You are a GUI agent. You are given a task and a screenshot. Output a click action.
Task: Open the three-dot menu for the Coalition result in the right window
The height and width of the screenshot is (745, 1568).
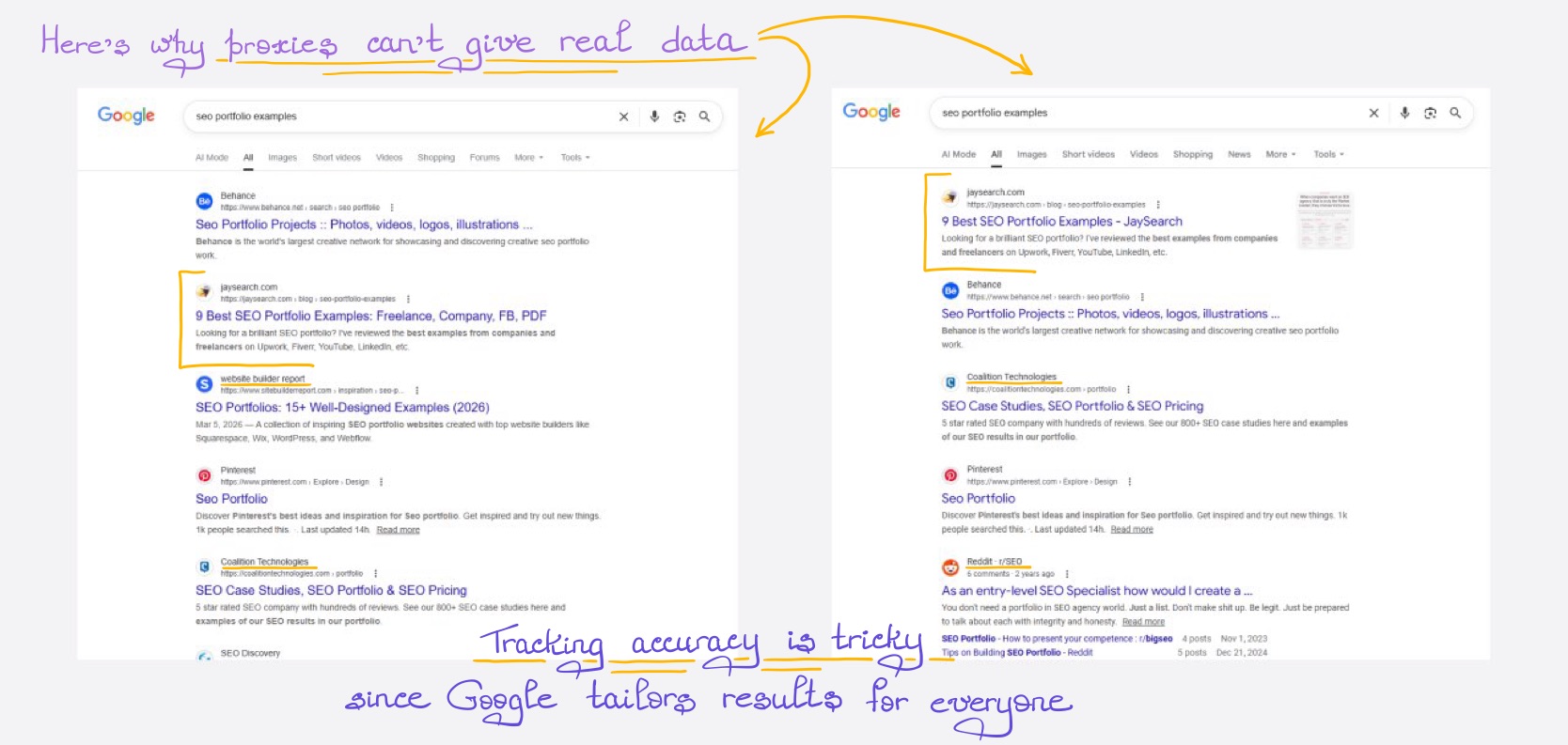[x=1128, y=389]
